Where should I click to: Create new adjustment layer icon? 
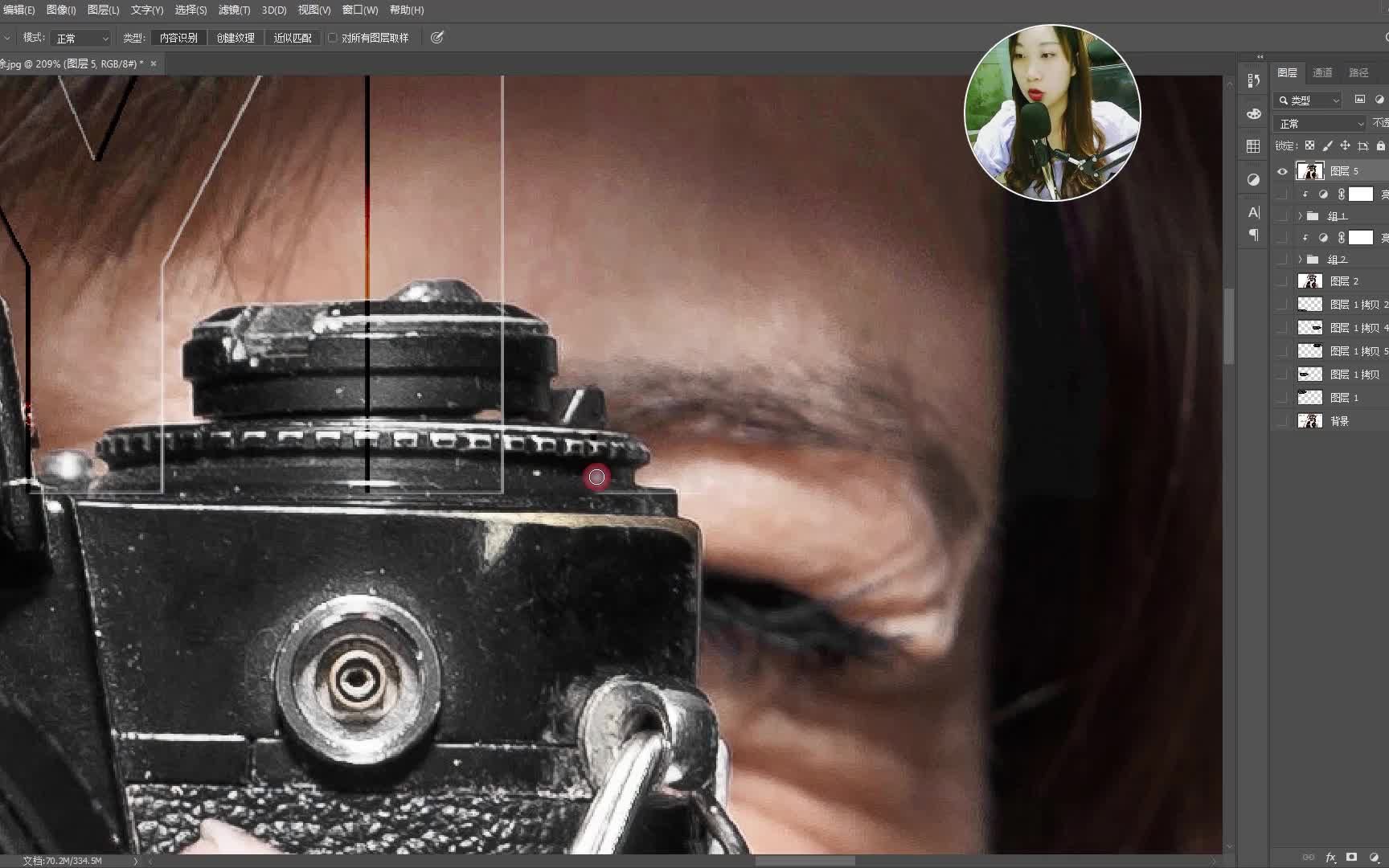pos(1374,858)
